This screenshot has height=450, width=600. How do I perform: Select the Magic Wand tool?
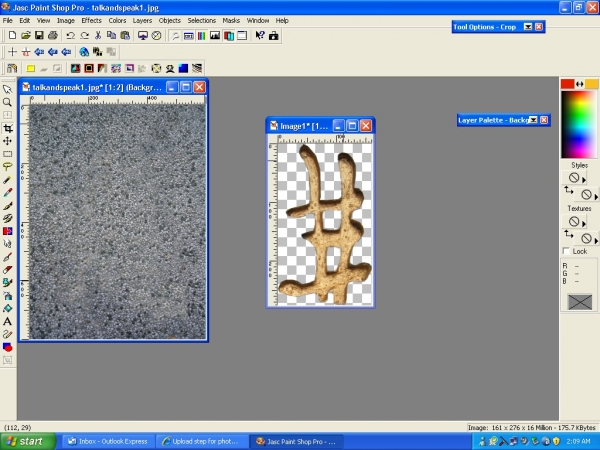tap(7, 180)
